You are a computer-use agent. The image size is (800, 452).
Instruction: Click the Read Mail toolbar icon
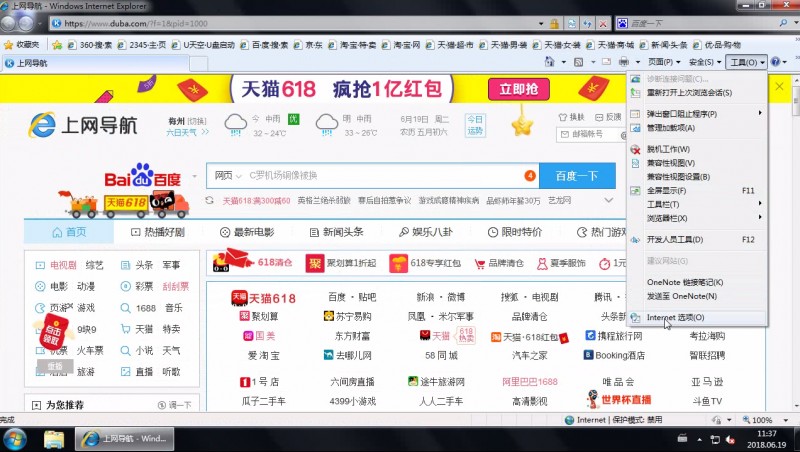tap(606, 62)
